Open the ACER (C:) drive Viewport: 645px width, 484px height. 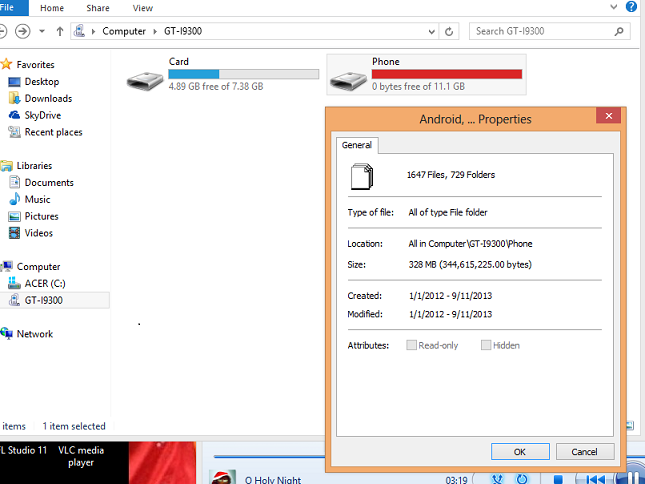pyautogui.click(x=44, y=283)
